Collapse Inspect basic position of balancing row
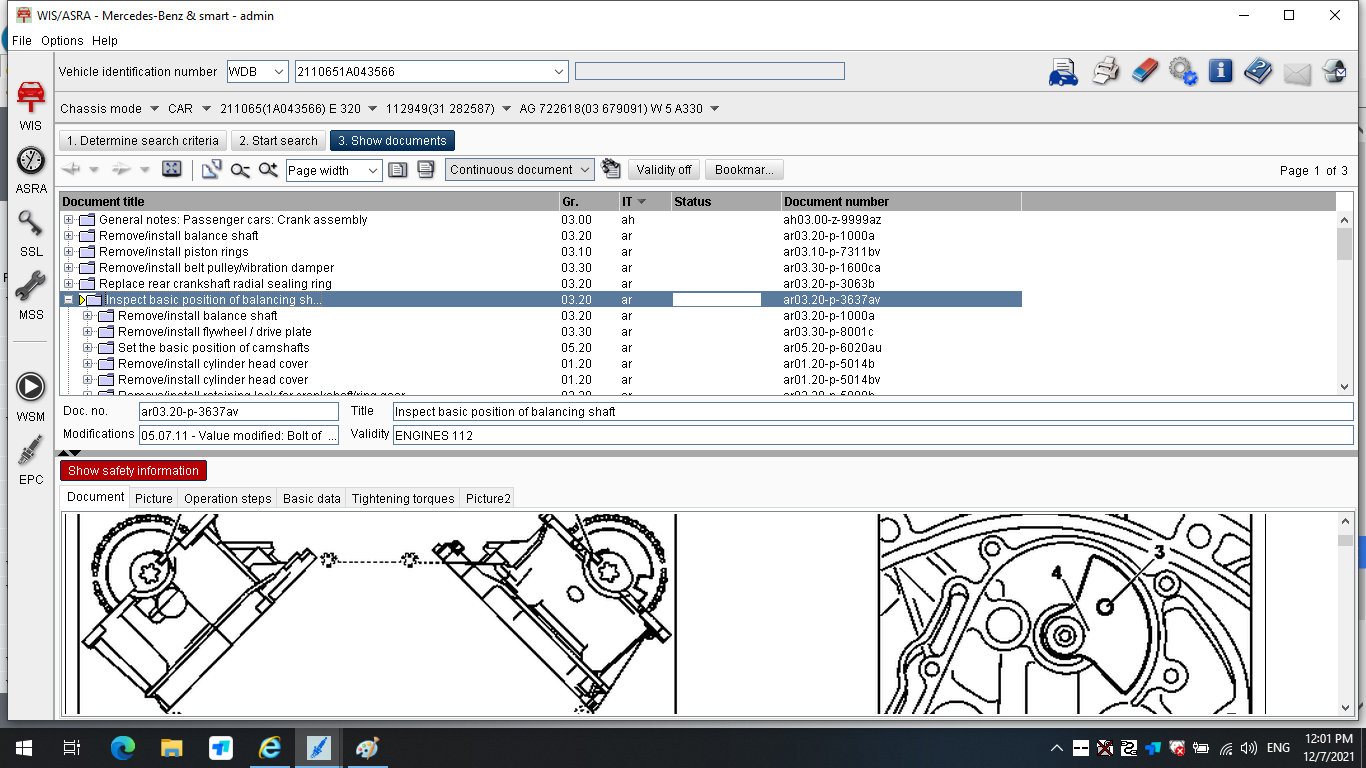 pos(69,300)
